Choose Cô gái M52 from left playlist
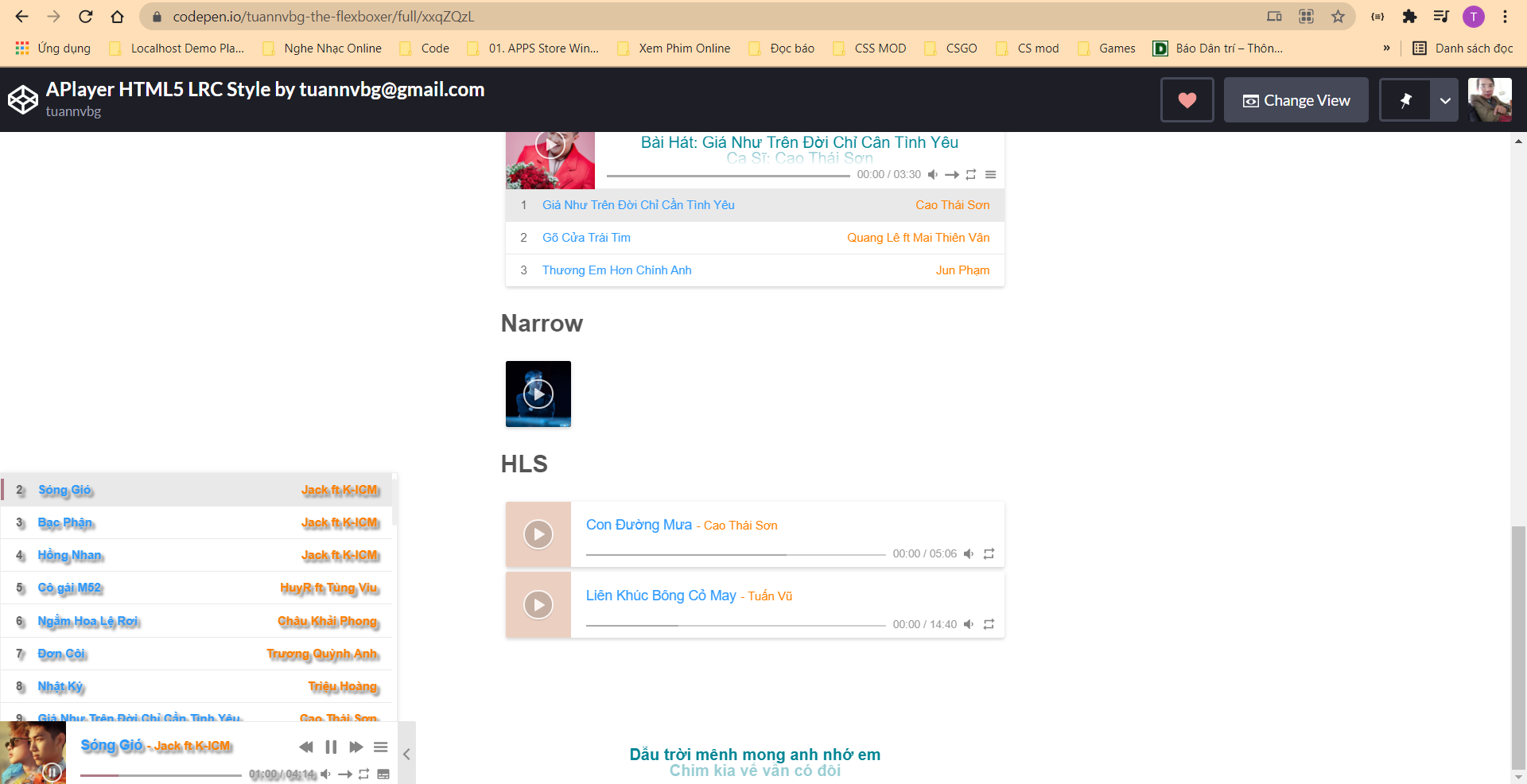 [197, 588]
